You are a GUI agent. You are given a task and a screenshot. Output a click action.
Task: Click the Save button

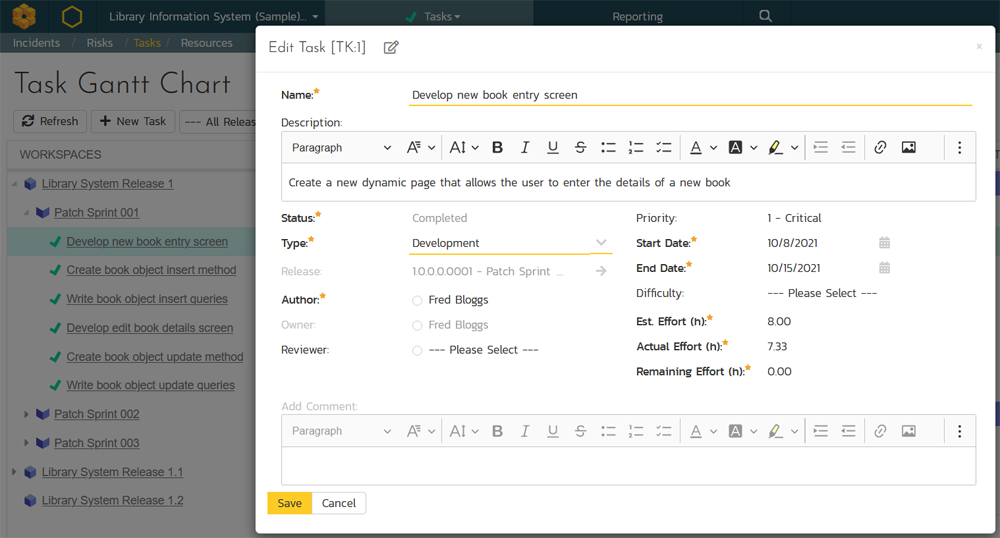(289, 503)
